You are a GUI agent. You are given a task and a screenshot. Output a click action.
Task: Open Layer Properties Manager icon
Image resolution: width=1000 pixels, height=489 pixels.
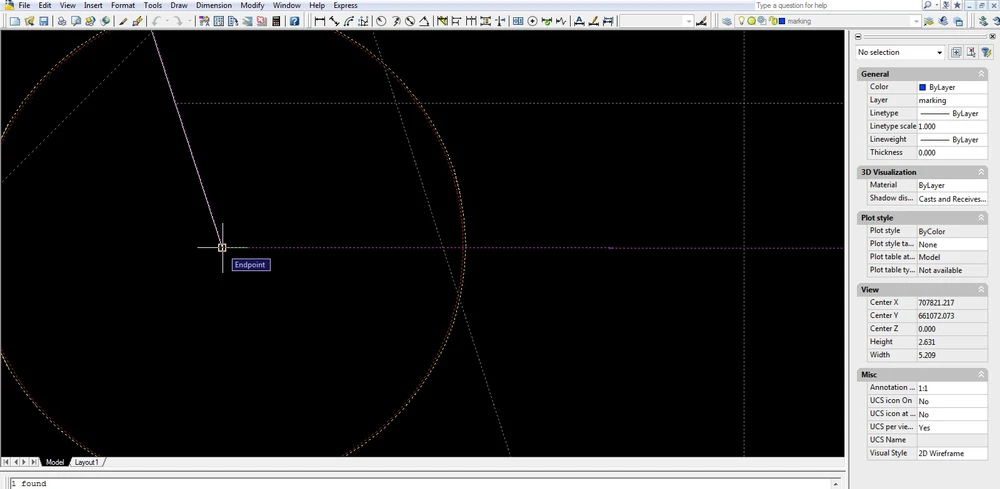tap(727, 21)
